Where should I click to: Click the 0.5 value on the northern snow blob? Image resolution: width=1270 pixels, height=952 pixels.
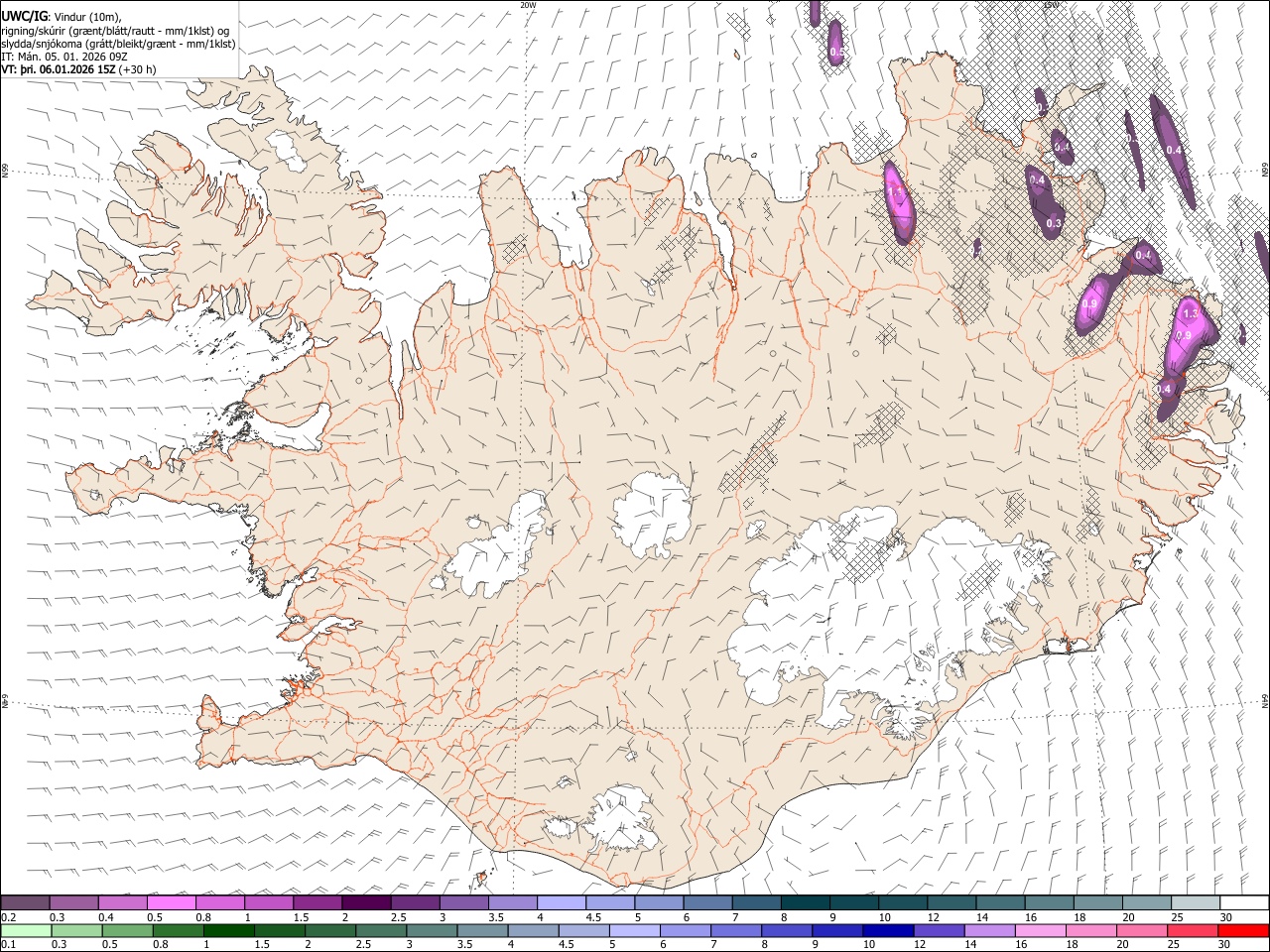coord(836,52)
